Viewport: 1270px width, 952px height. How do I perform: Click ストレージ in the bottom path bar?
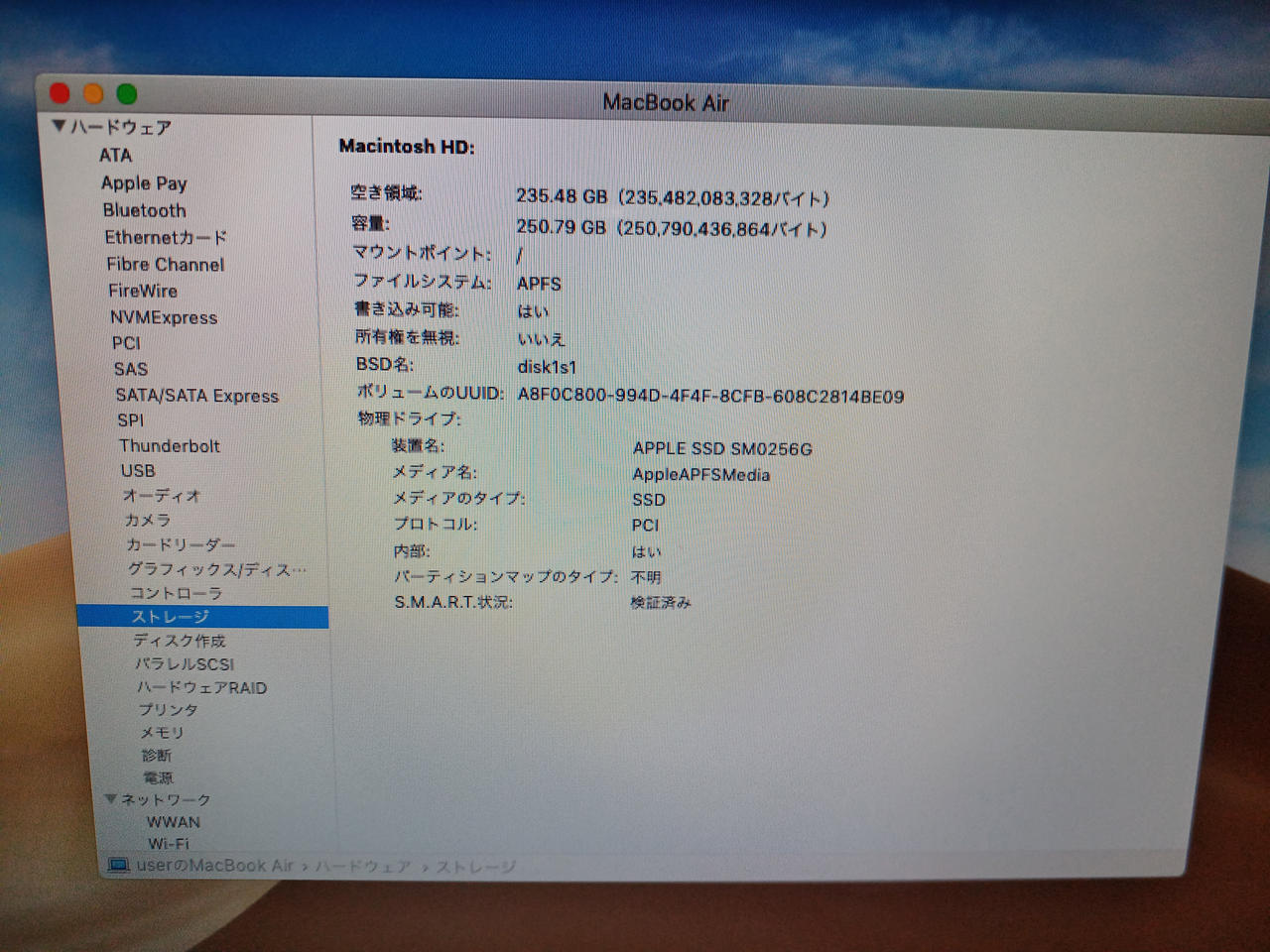point(476,867)
